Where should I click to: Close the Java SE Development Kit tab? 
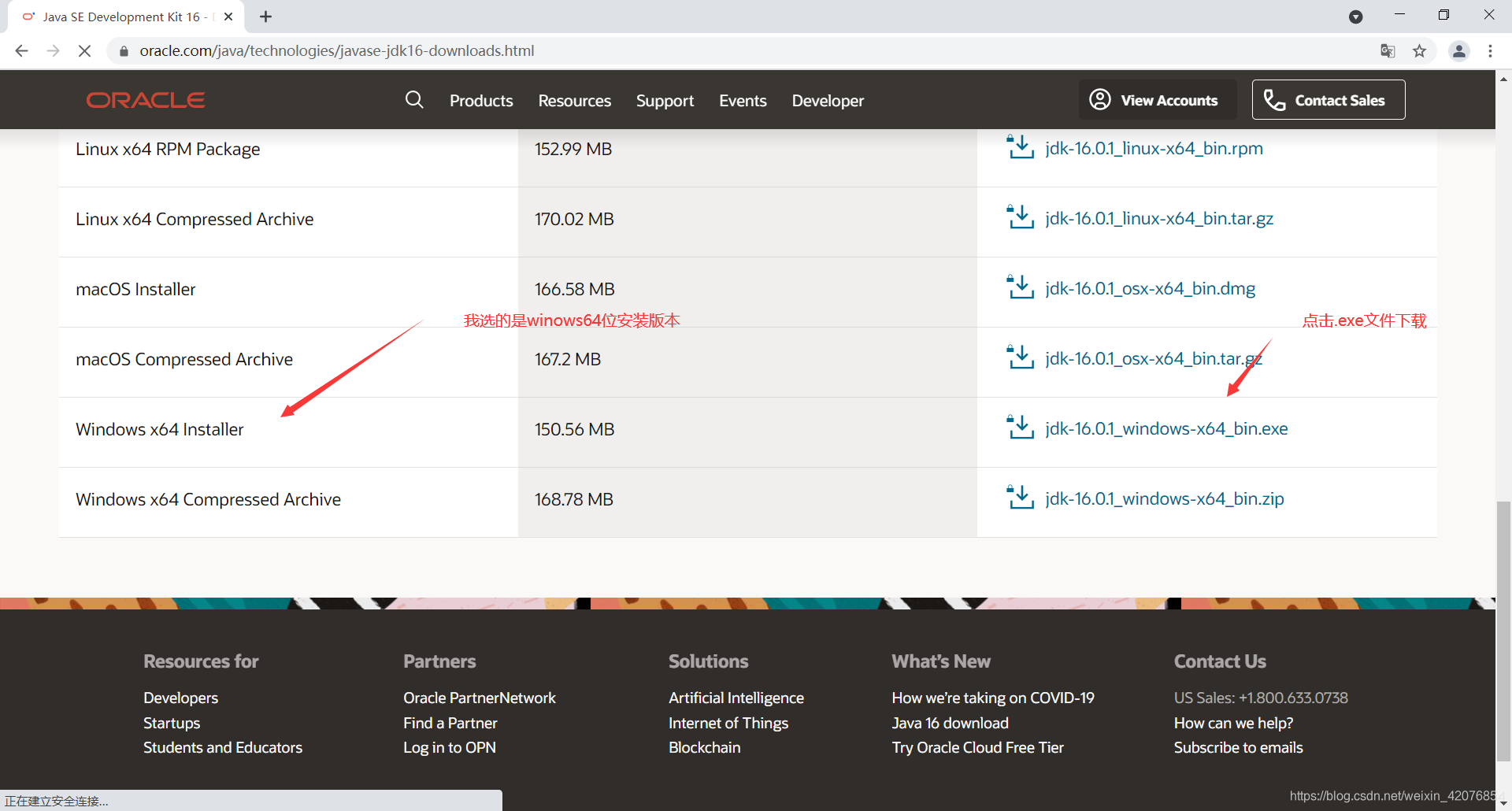pos(228,17)
